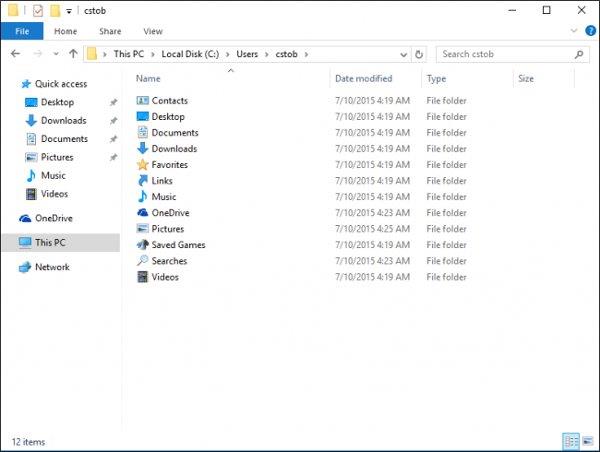
Task: Open recent locations dropdown arrow
Action: [x=56, y=54]
